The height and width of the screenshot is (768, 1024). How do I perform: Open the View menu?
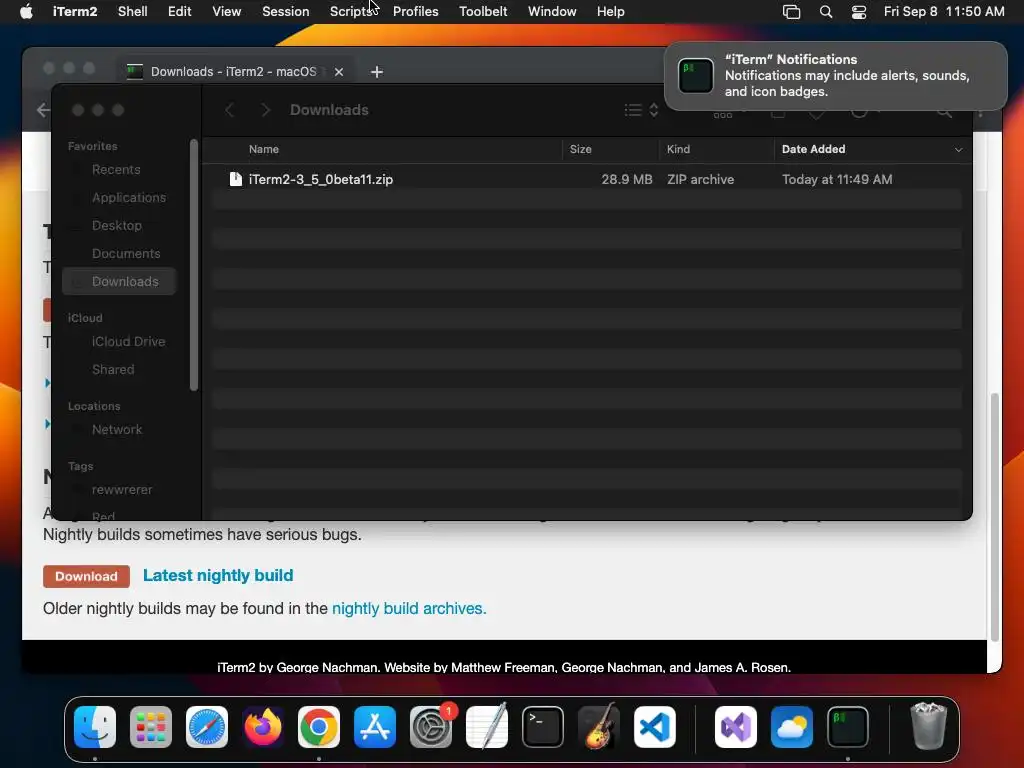point(227,12)
